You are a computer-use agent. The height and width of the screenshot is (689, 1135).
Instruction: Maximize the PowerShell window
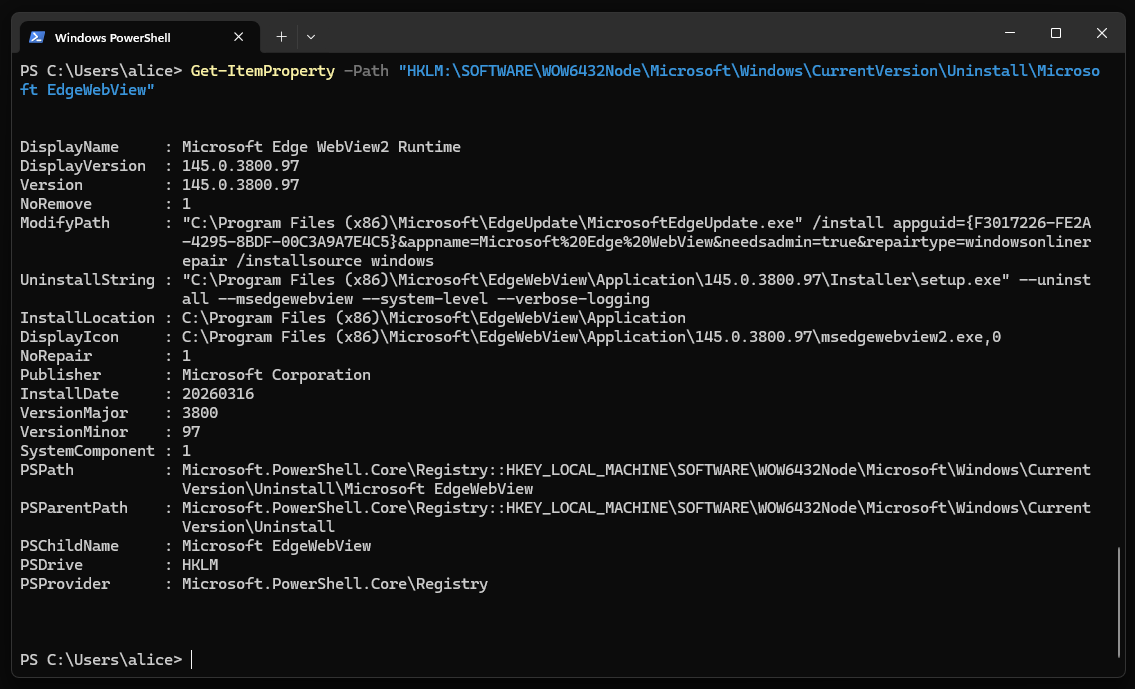(1055, 33)
